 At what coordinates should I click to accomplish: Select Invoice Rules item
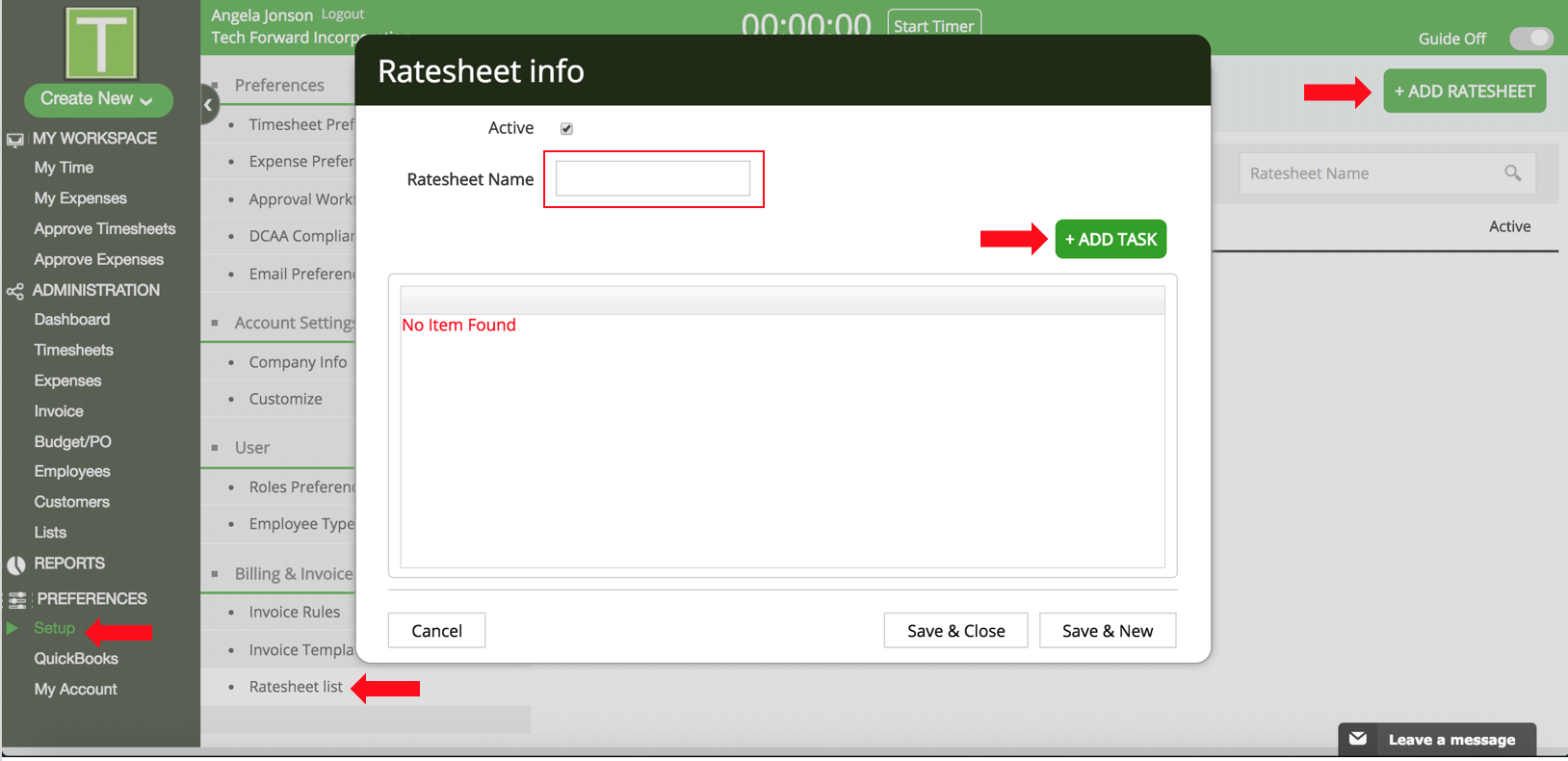point(294,612)
